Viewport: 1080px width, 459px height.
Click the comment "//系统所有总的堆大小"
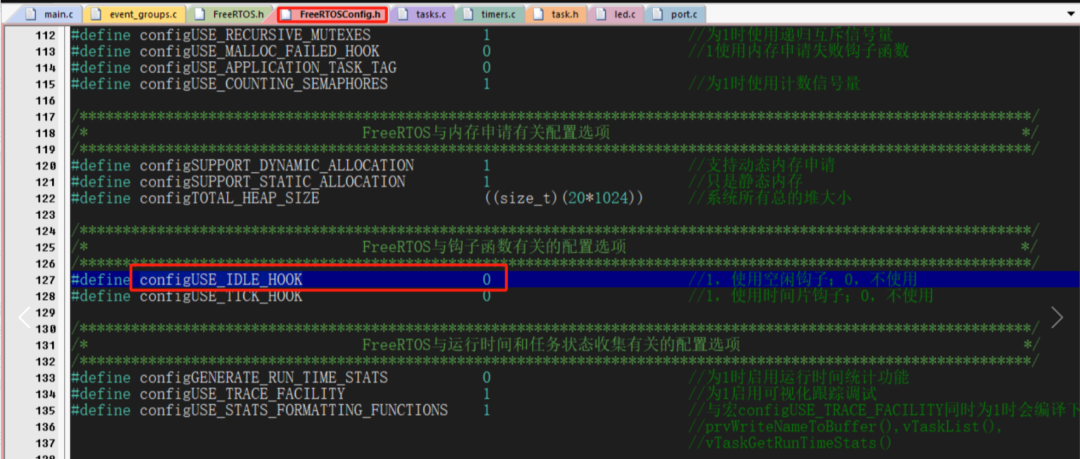tap(771, 198)
